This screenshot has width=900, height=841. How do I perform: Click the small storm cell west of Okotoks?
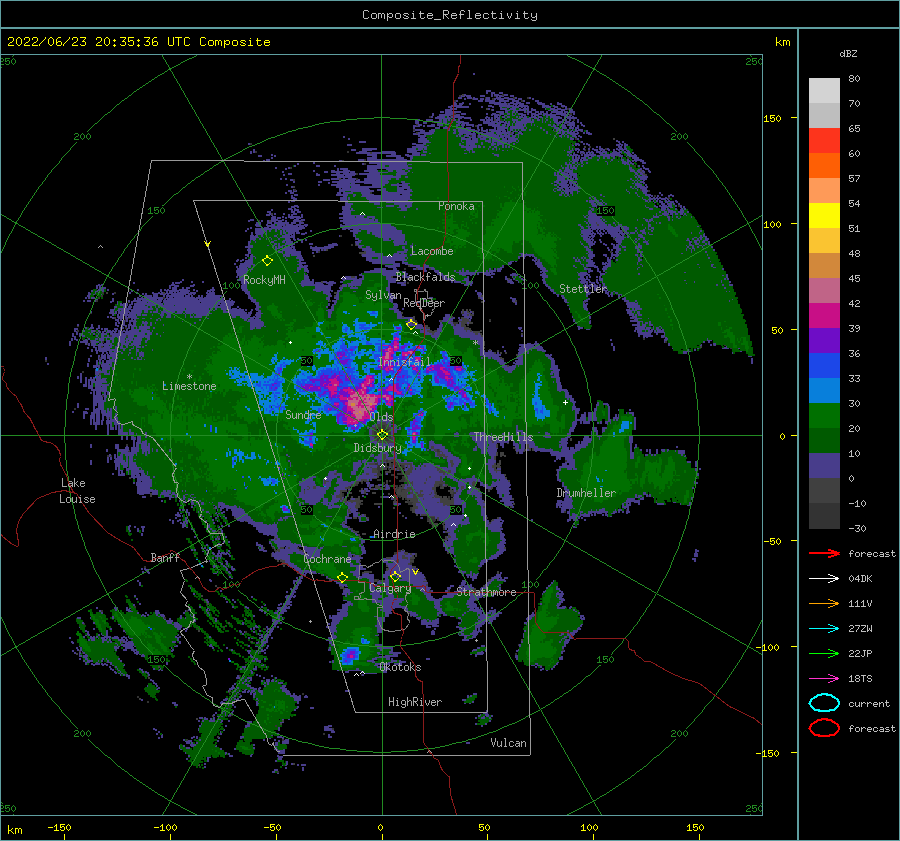(x=349, y=654)
